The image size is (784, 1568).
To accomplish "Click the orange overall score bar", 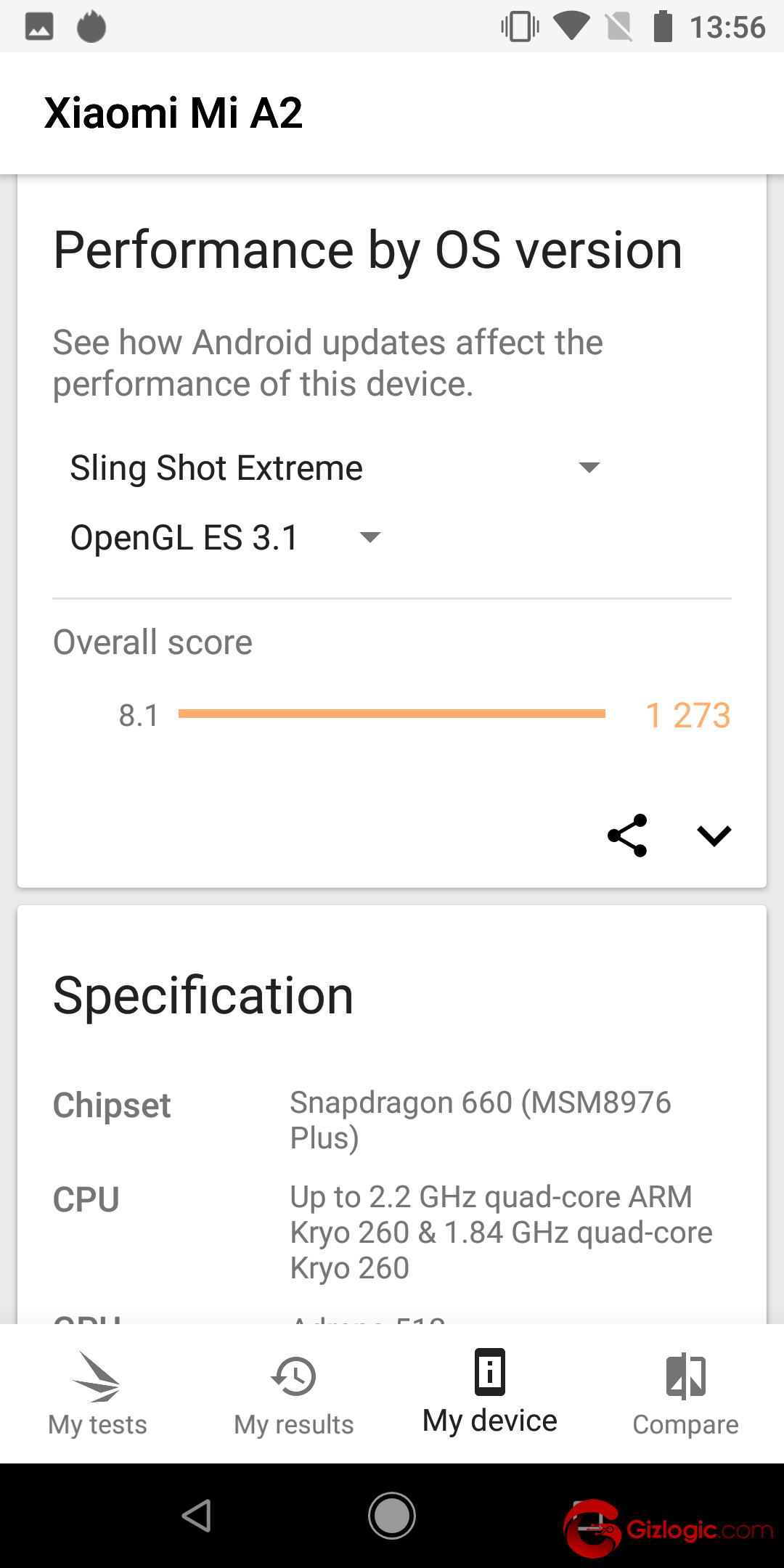I will [391, 714].
